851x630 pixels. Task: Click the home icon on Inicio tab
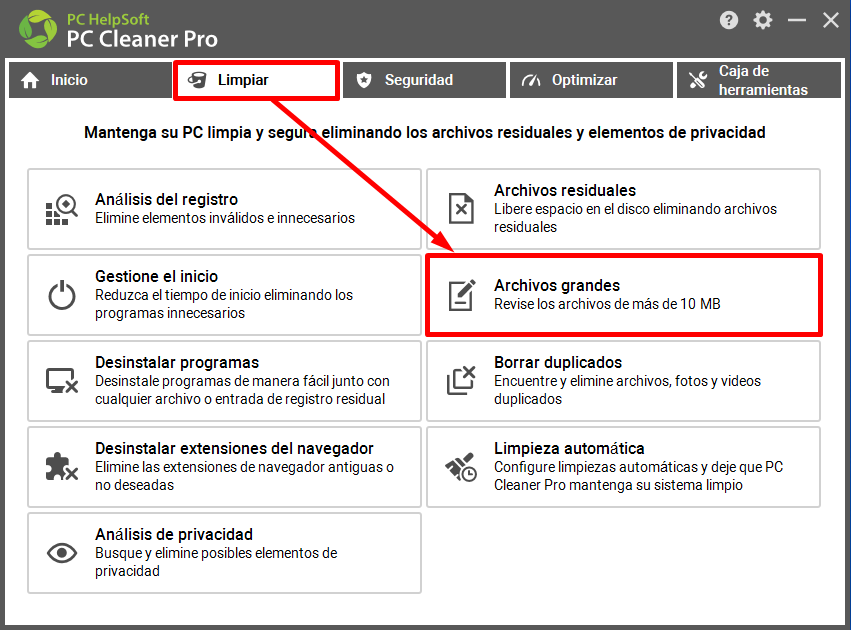pyautogui.click(x=30, y=80)
